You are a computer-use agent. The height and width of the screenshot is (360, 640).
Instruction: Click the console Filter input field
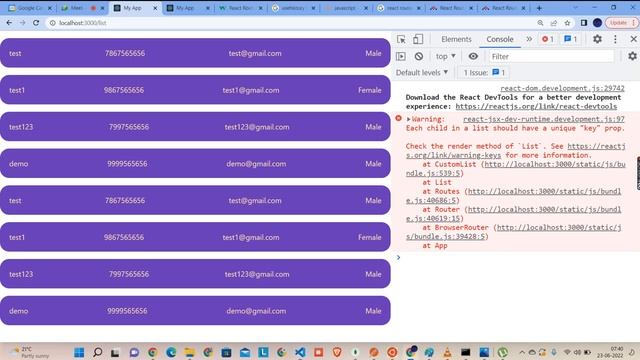tap(551, 56)
